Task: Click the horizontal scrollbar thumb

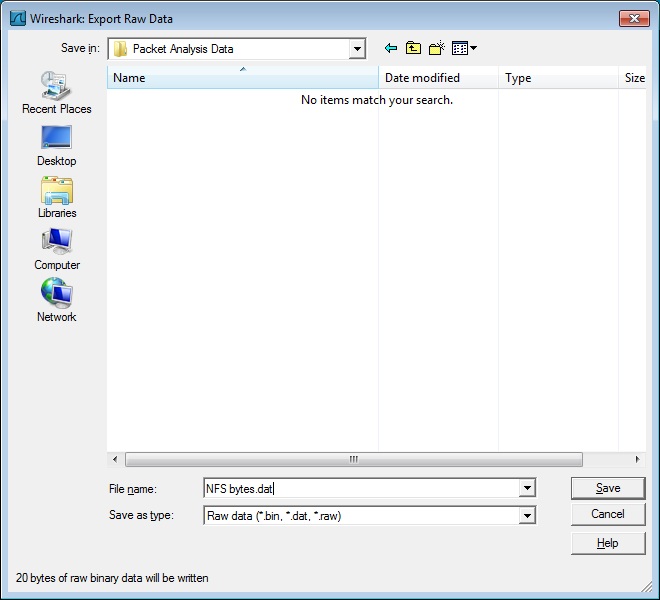Action: (353, 460)
